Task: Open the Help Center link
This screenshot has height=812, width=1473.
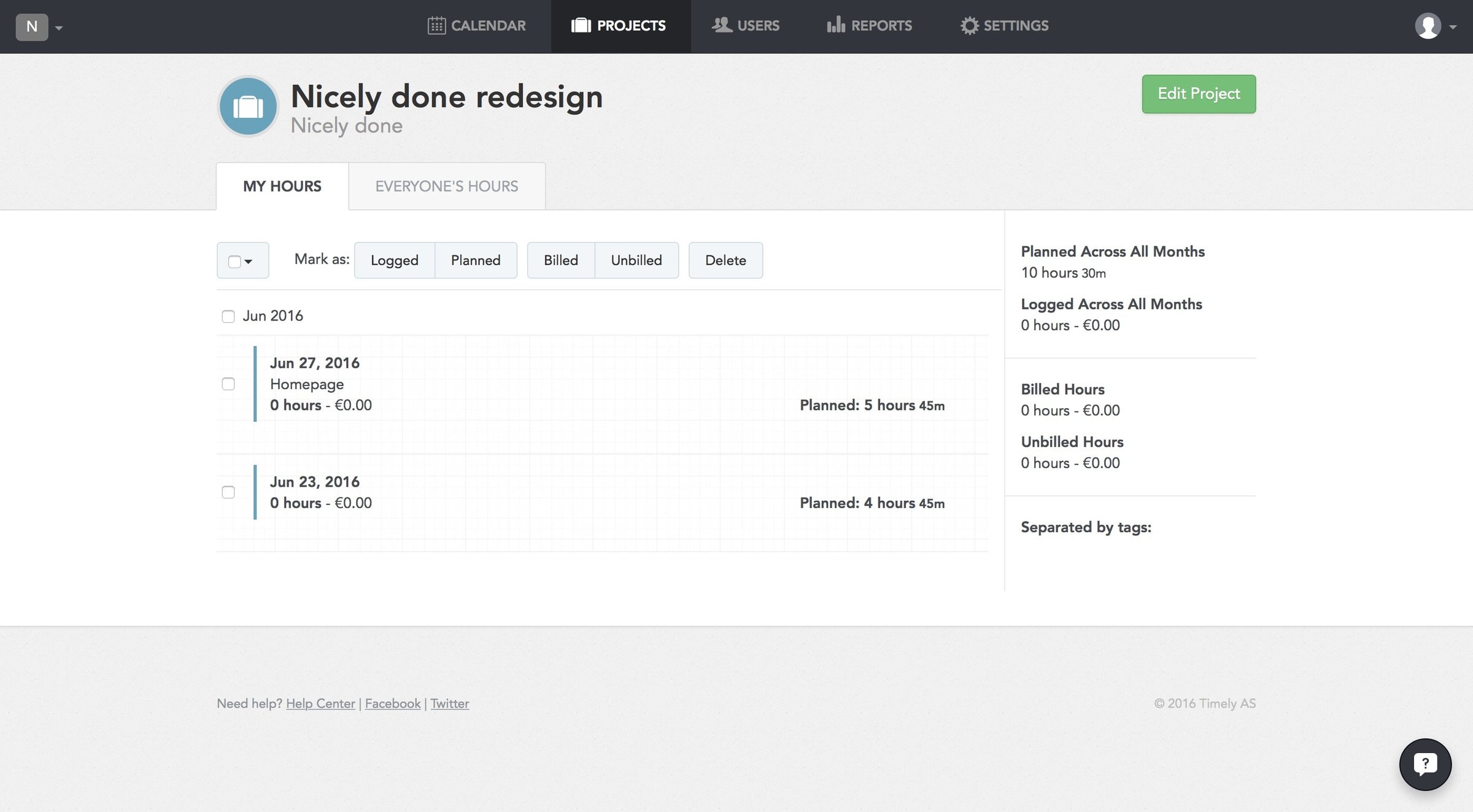Action: 320,703
